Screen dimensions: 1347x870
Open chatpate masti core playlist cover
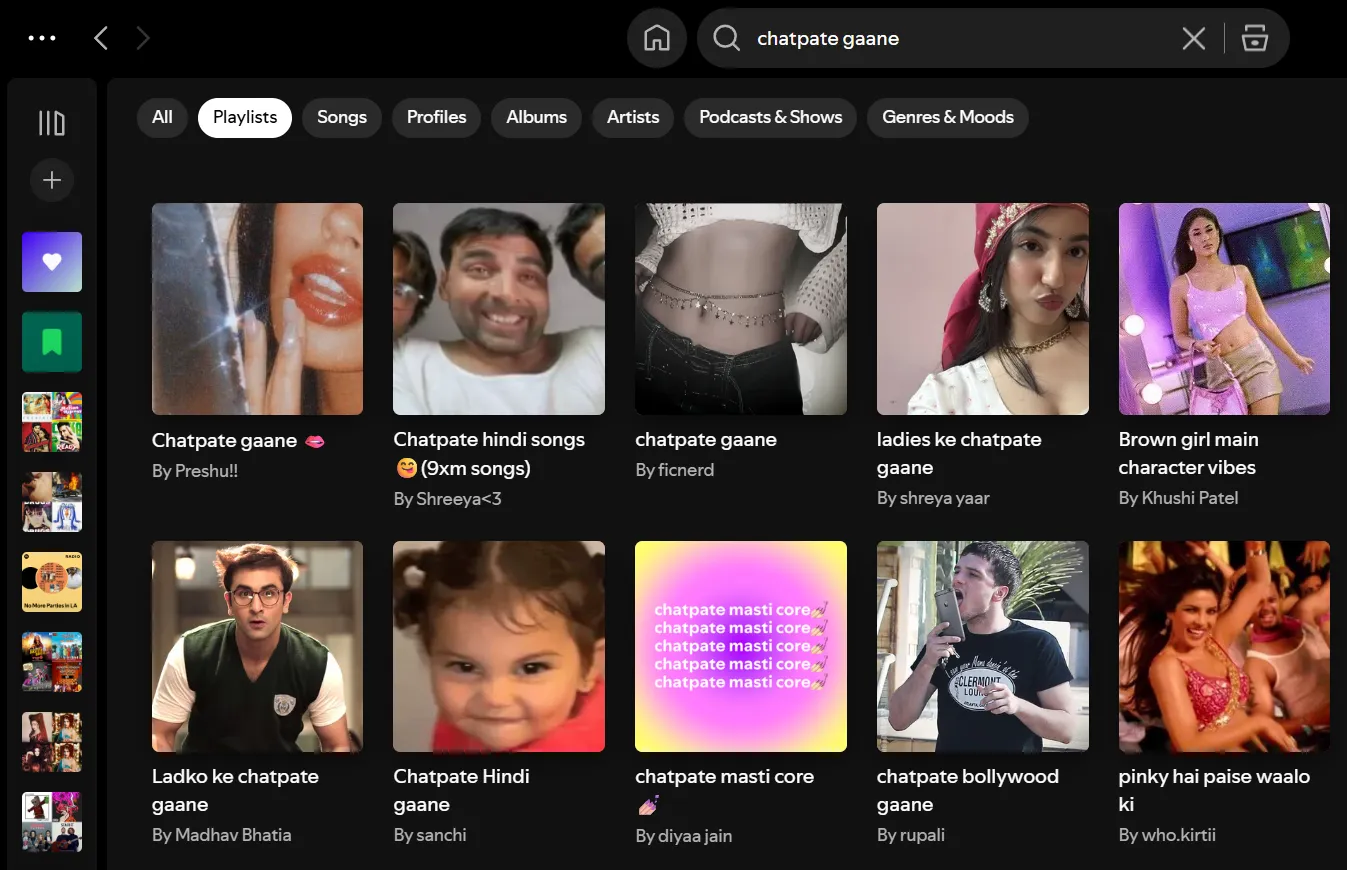coord(741,647)
